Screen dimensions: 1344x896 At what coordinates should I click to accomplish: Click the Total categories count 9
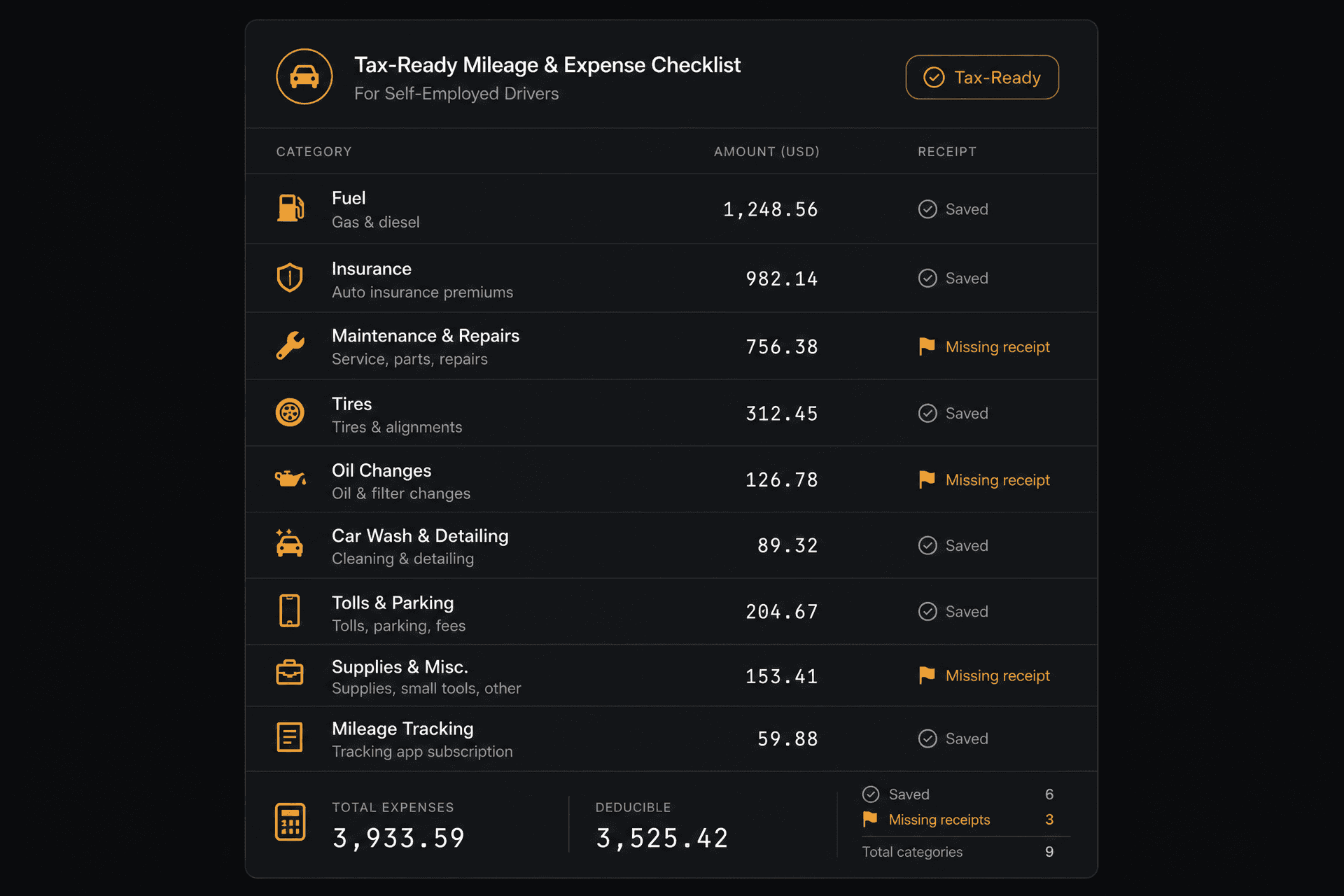pos(1049,852)
